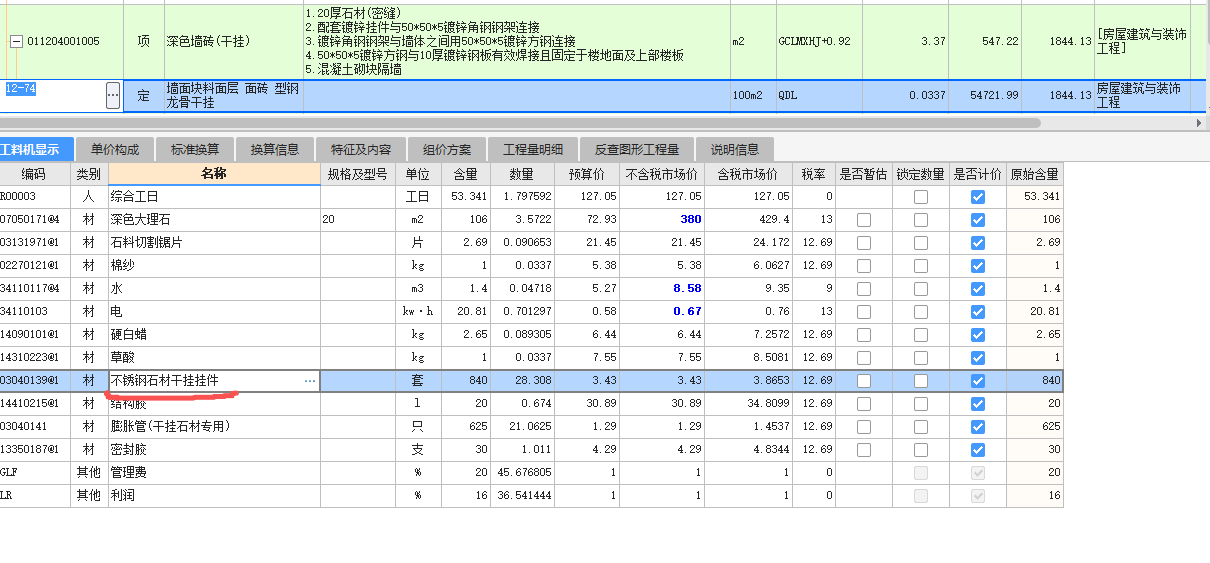Click the 原始含量 column header
The height and width of the screenshot is (563, 1210).
click(x=1034, y=174)
